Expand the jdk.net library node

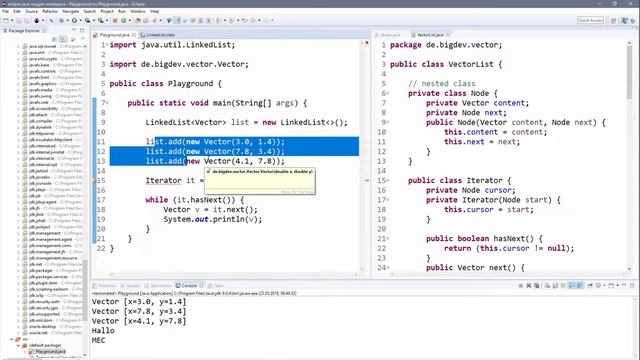pos(18,264)
